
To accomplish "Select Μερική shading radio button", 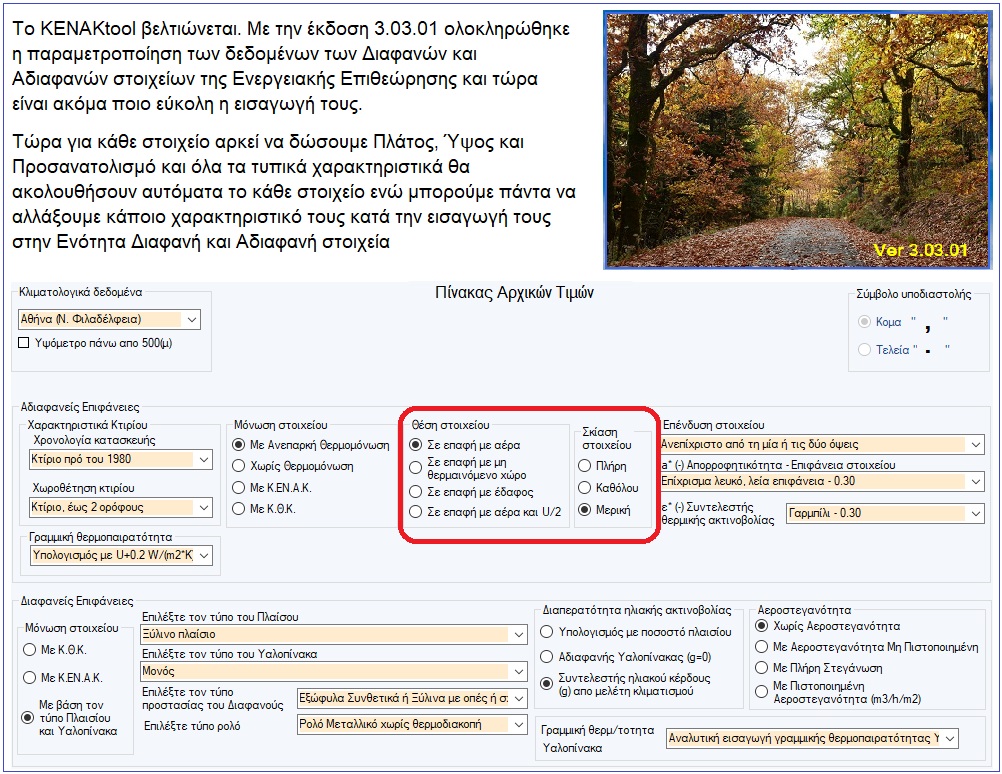I will [x=584, y=510].
